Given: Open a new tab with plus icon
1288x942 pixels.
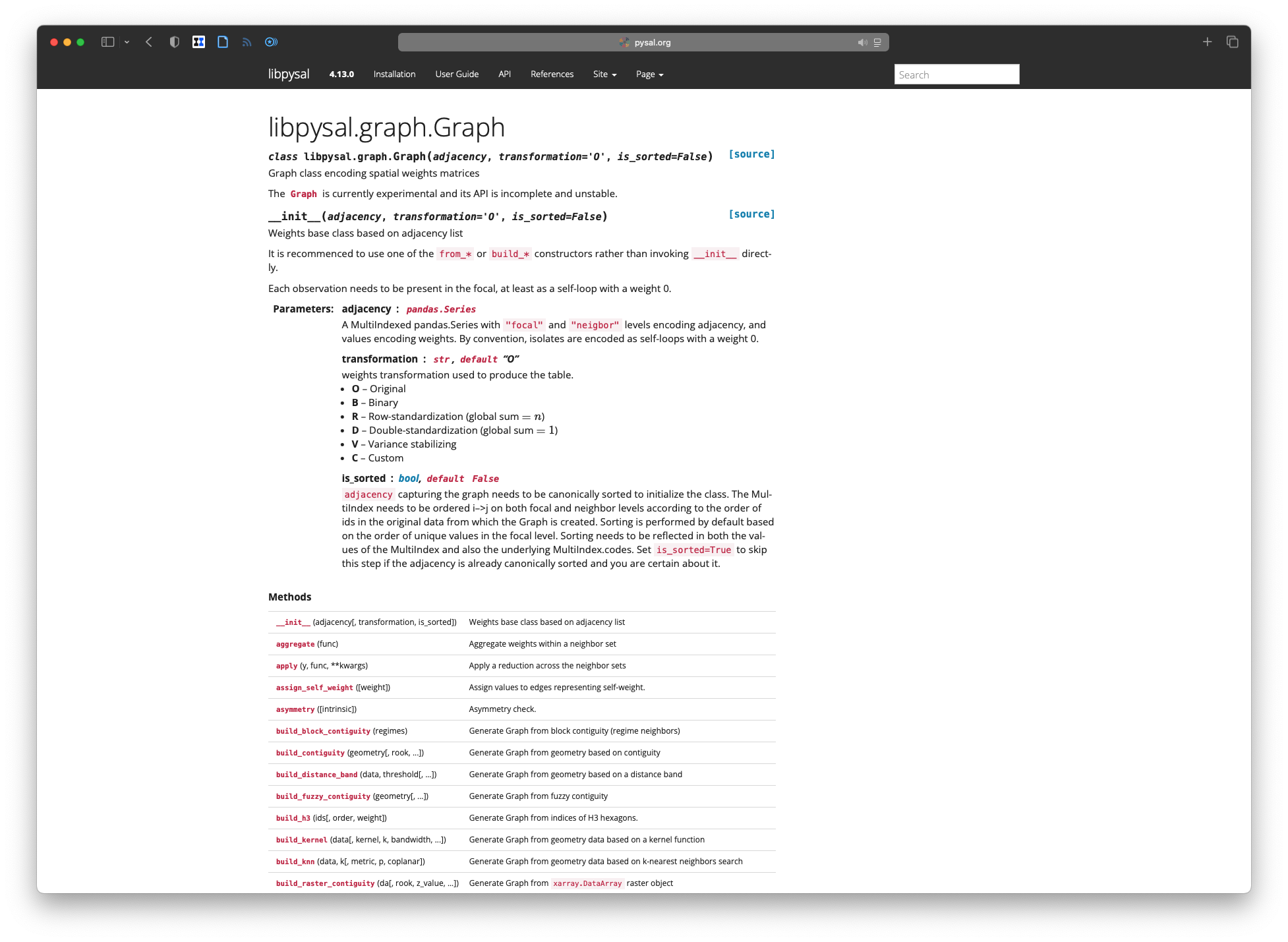Looking at the screenshot, I should coord(1207,42).
